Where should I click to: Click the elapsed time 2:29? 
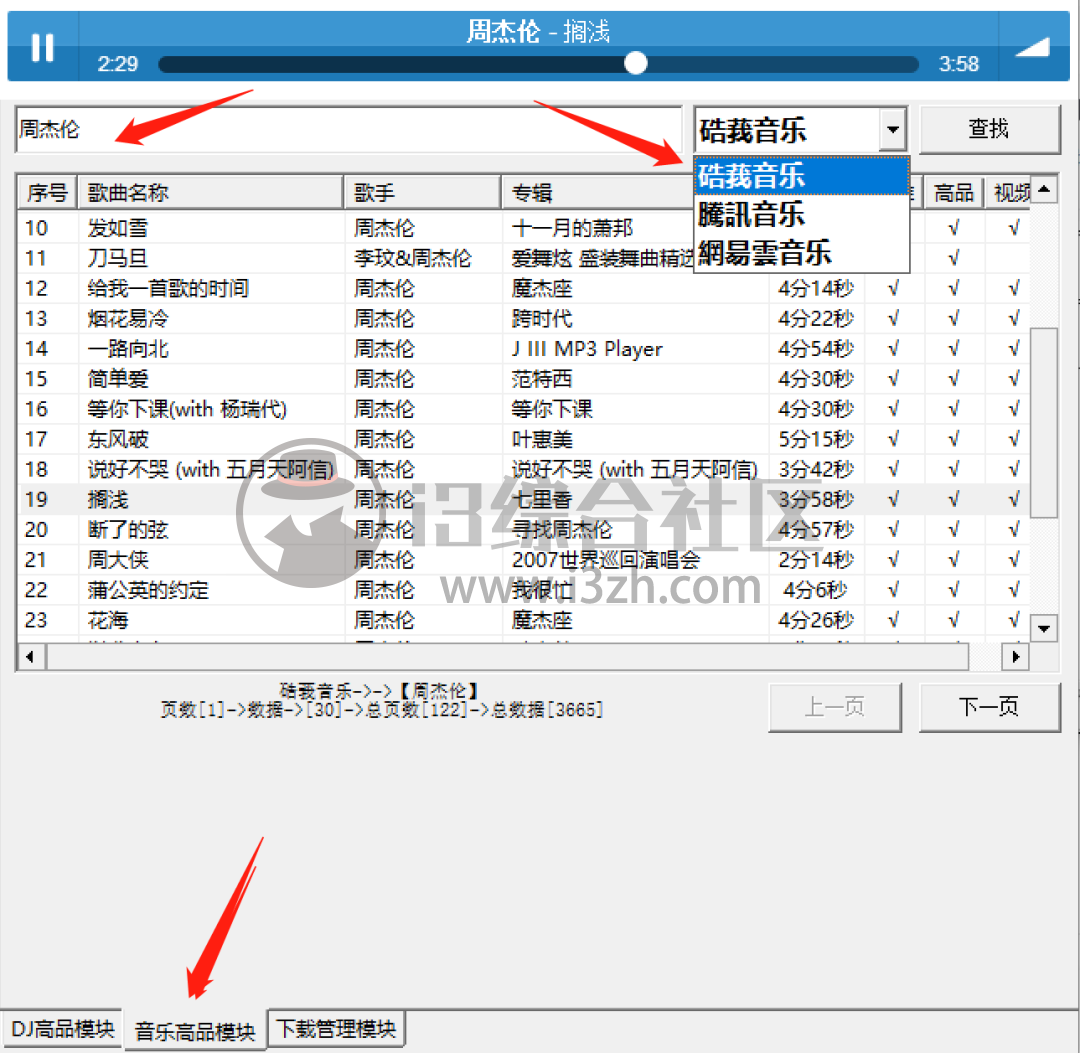coord(118,64)
